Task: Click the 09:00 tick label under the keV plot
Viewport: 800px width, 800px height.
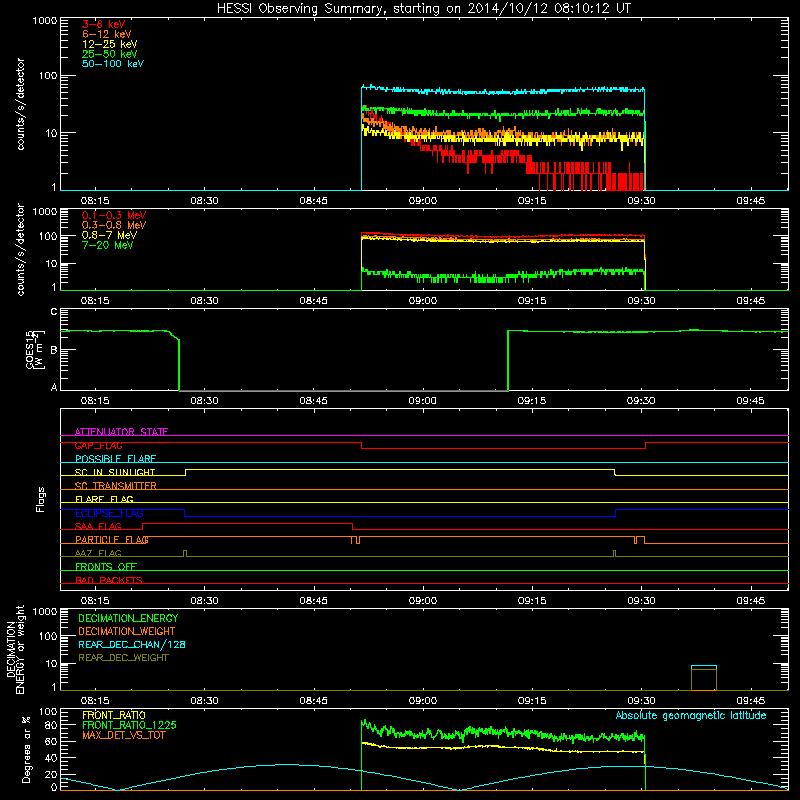Action: [x=423, y=201]
